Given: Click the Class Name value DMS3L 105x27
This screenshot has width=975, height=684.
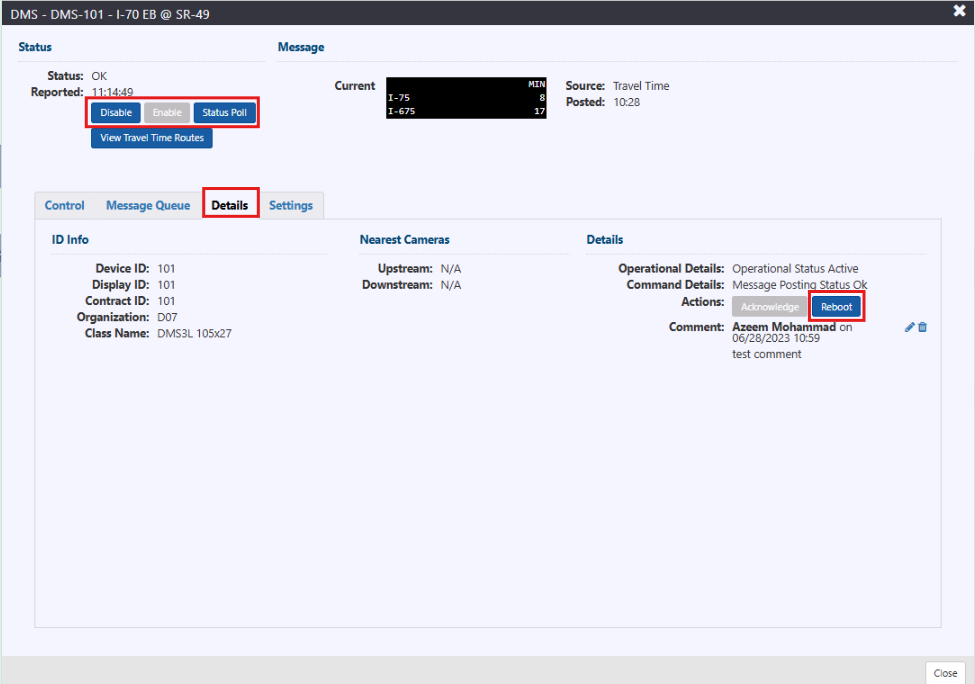Looking at the screenshot, I should [x=194, y=333].
